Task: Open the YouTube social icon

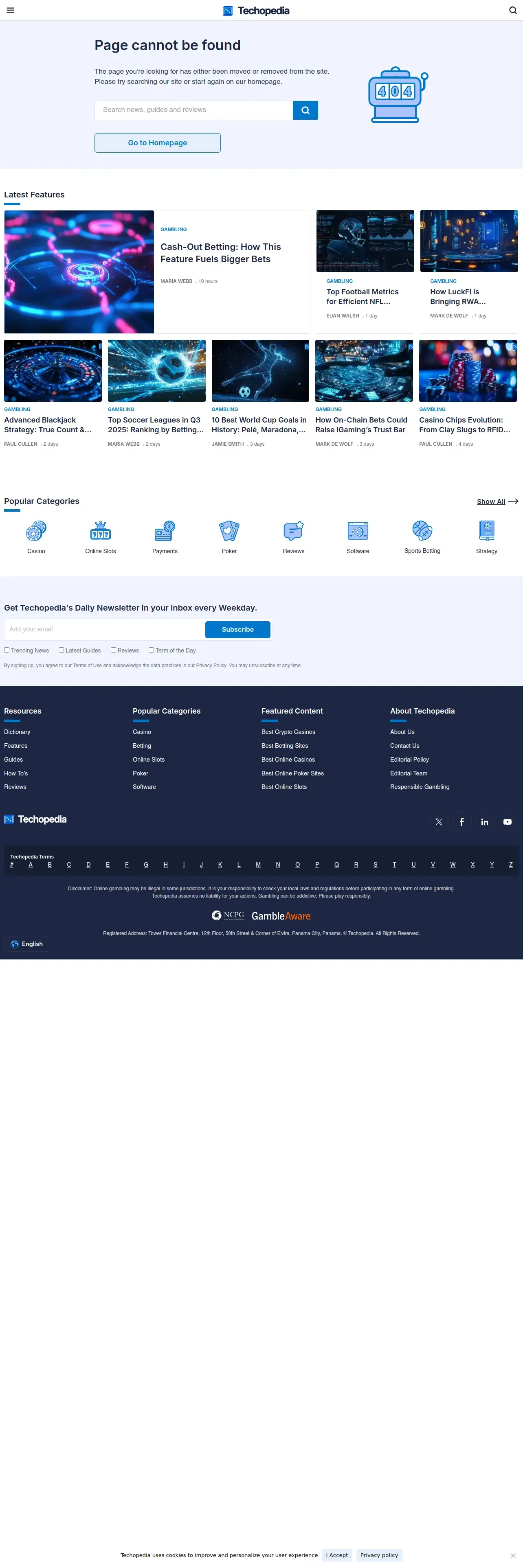Action: point(507,822)
